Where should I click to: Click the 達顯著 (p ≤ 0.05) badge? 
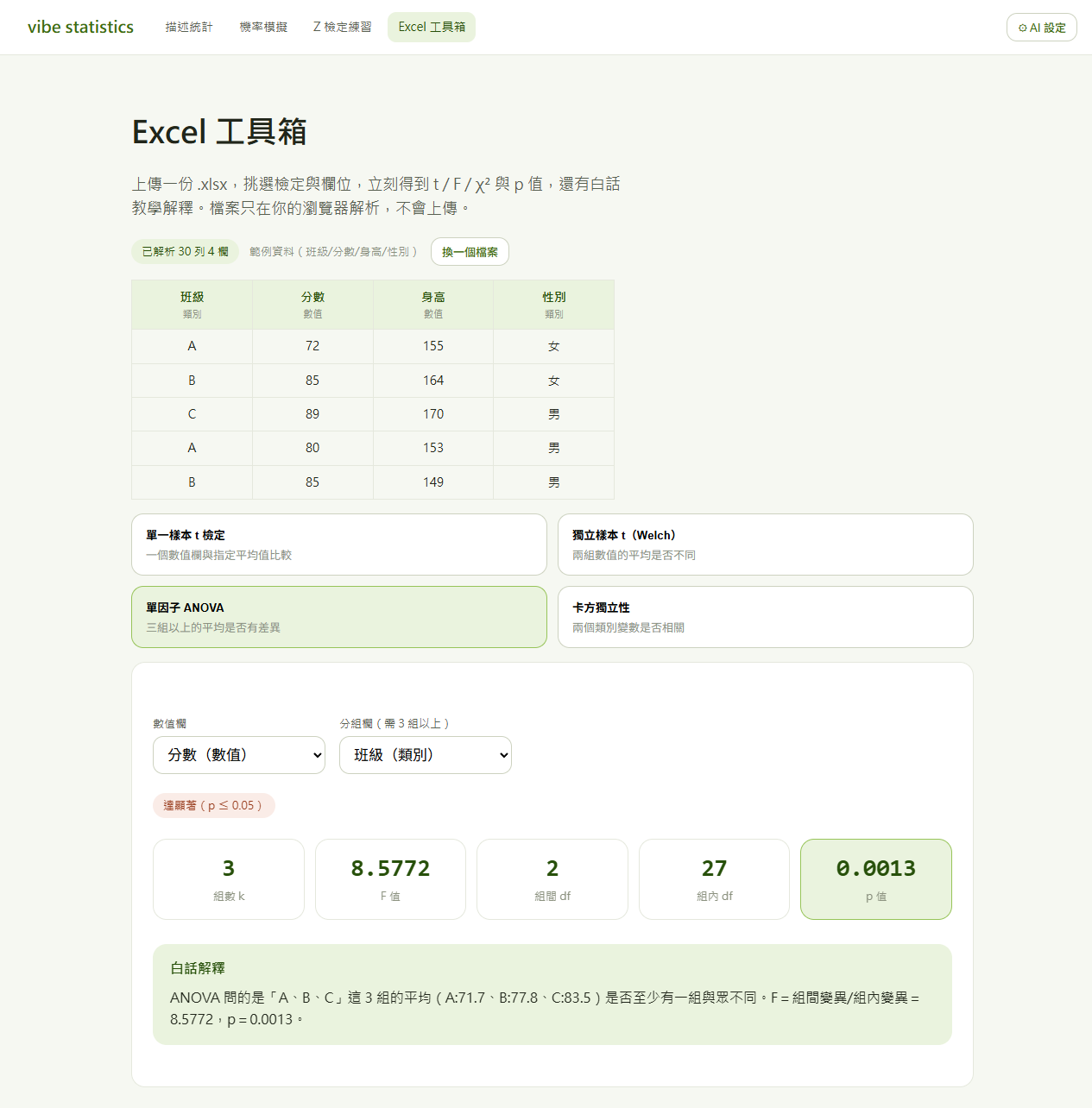pos(213,805)
